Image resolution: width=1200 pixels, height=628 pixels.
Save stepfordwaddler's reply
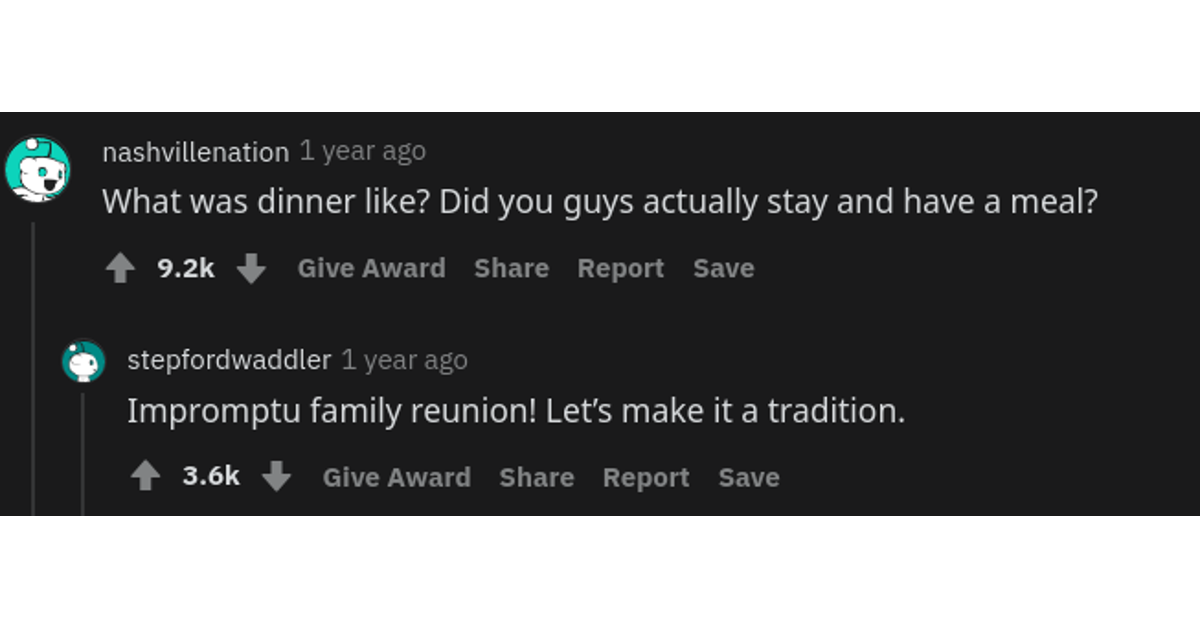tap(749, 477)
